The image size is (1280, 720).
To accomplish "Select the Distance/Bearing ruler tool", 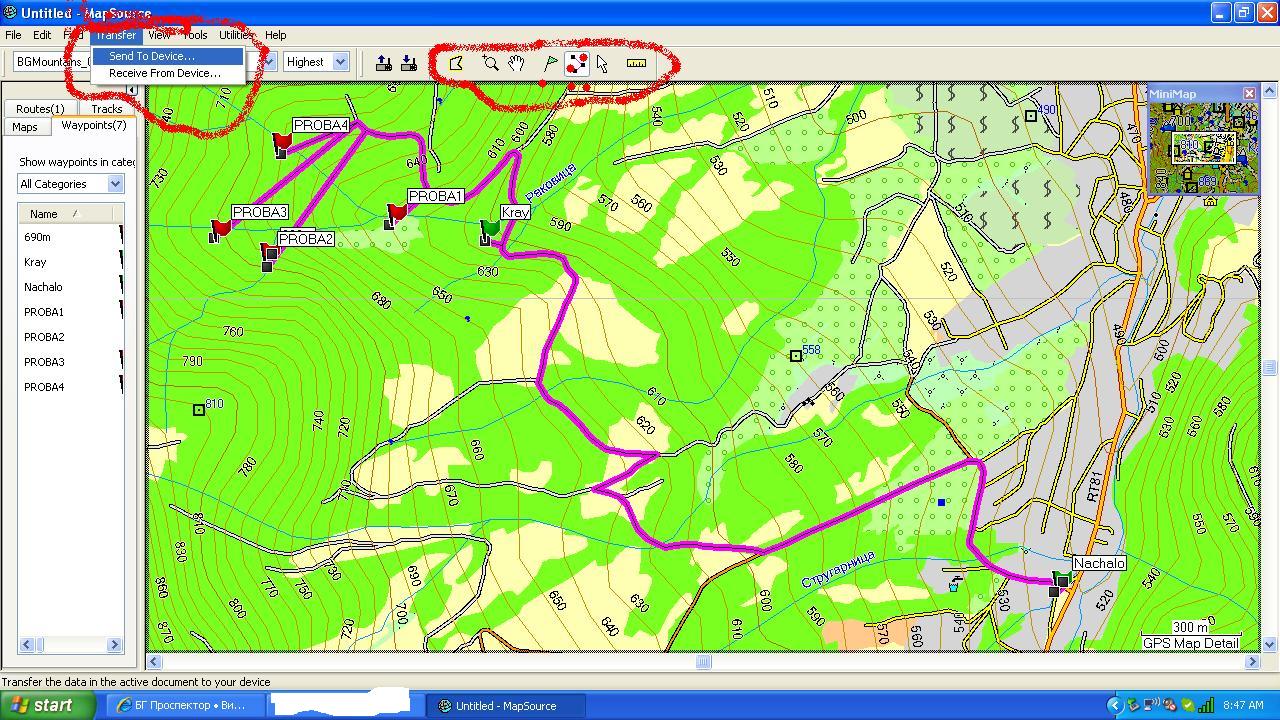I will [x=636, y=63].
